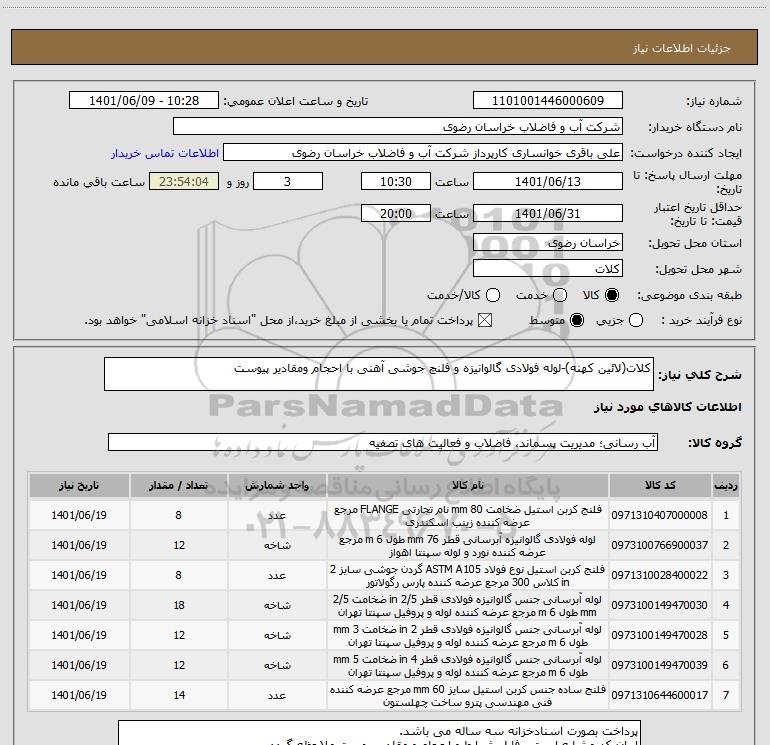The height and width of the screenshot is (745, 770).
Task: Choose the جزیی purchase type radio
Action: point(636,320)
